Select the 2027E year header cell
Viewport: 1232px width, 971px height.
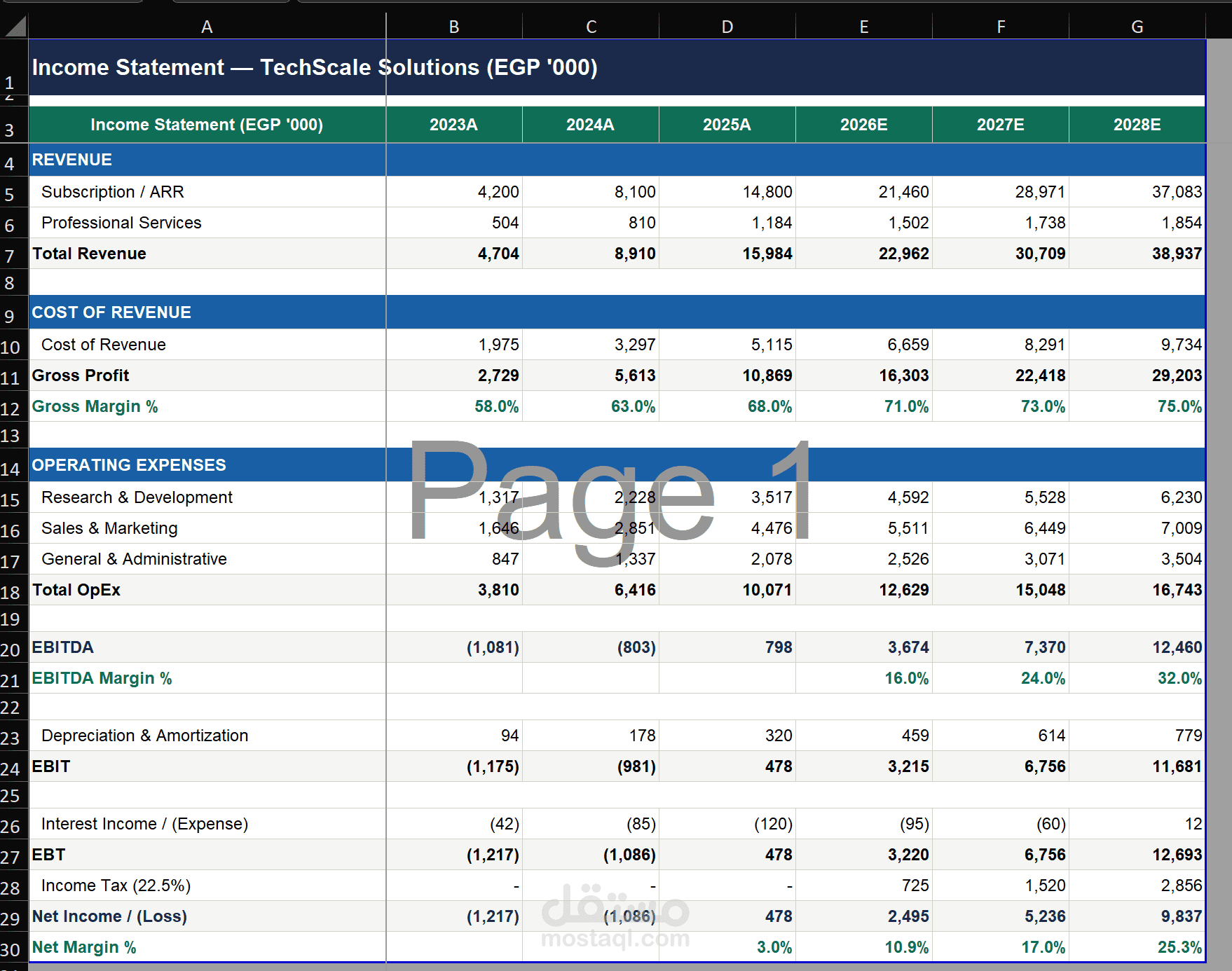[1001, 125]
